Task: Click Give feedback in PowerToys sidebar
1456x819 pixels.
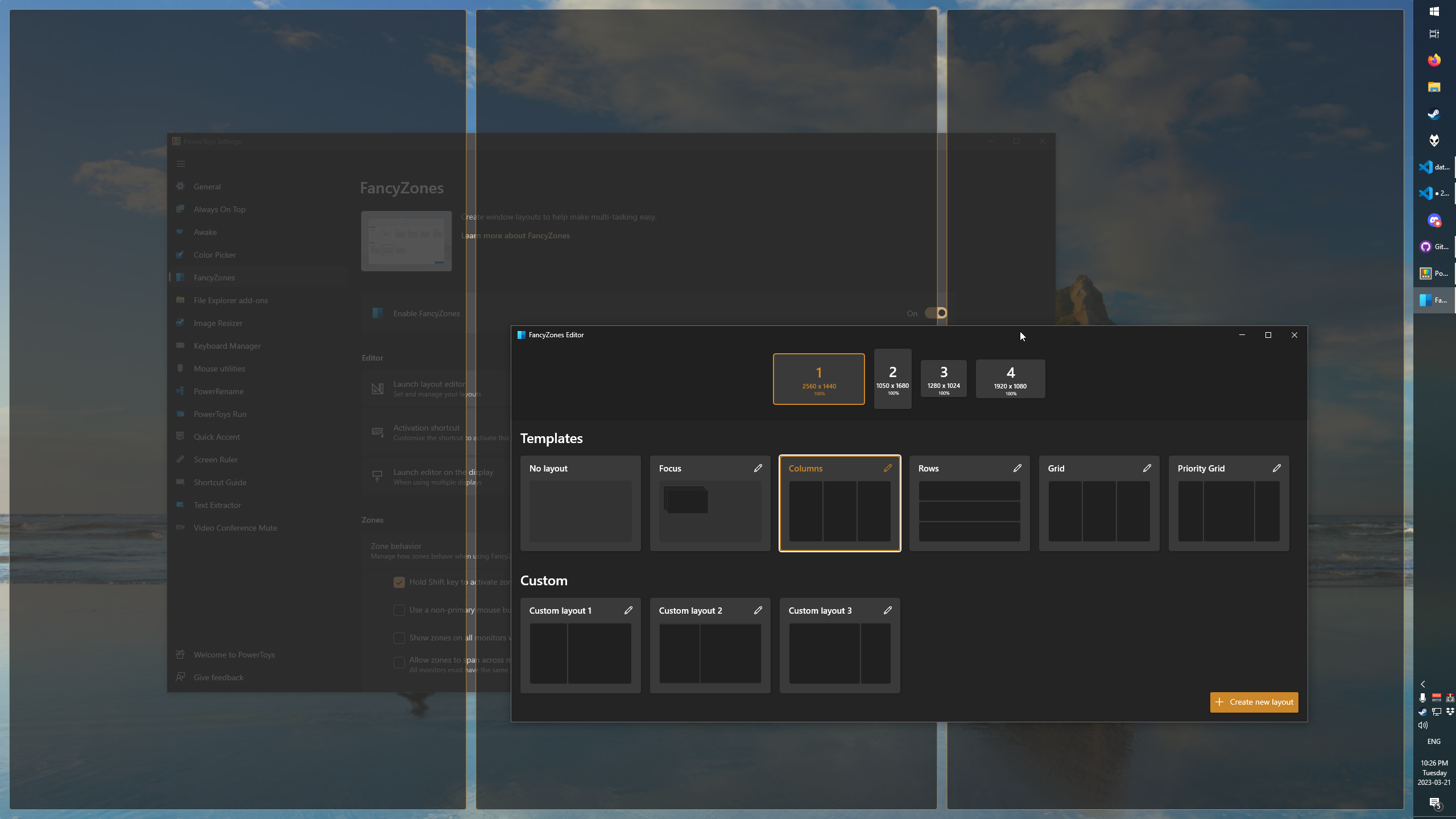Action: coord(258,677)
